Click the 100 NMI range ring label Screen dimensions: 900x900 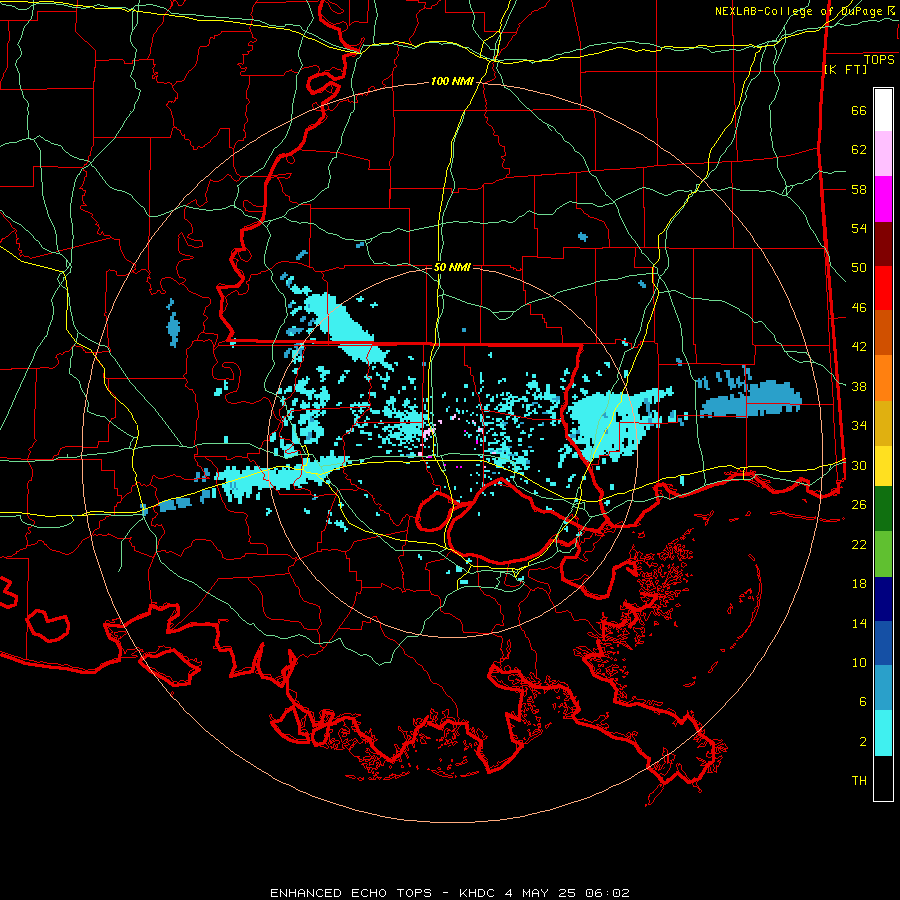(452, 82)
